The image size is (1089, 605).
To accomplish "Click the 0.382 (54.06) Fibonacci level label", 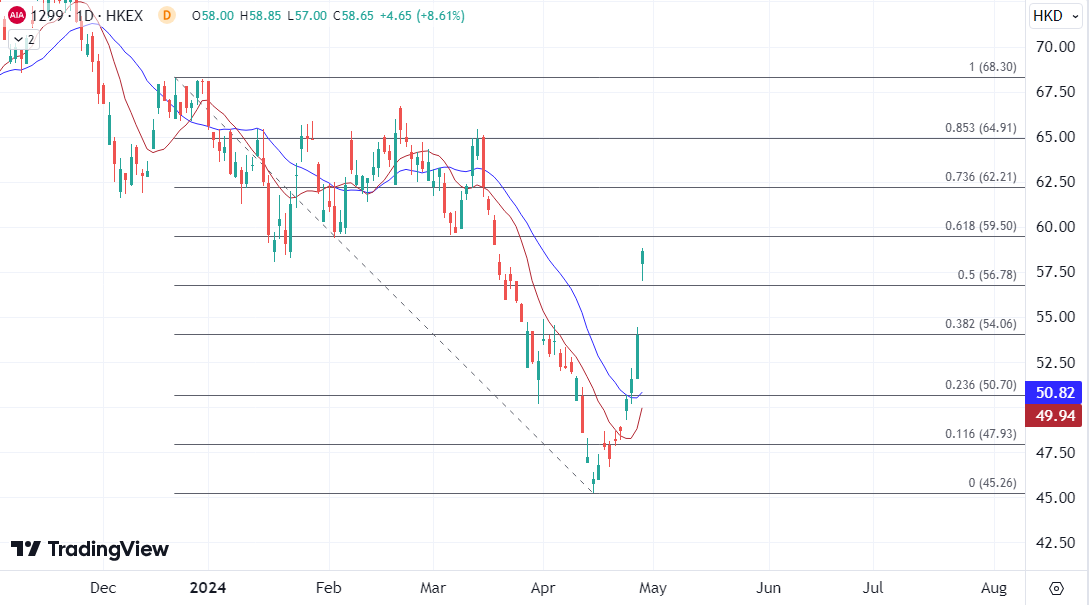I will 979,324.
